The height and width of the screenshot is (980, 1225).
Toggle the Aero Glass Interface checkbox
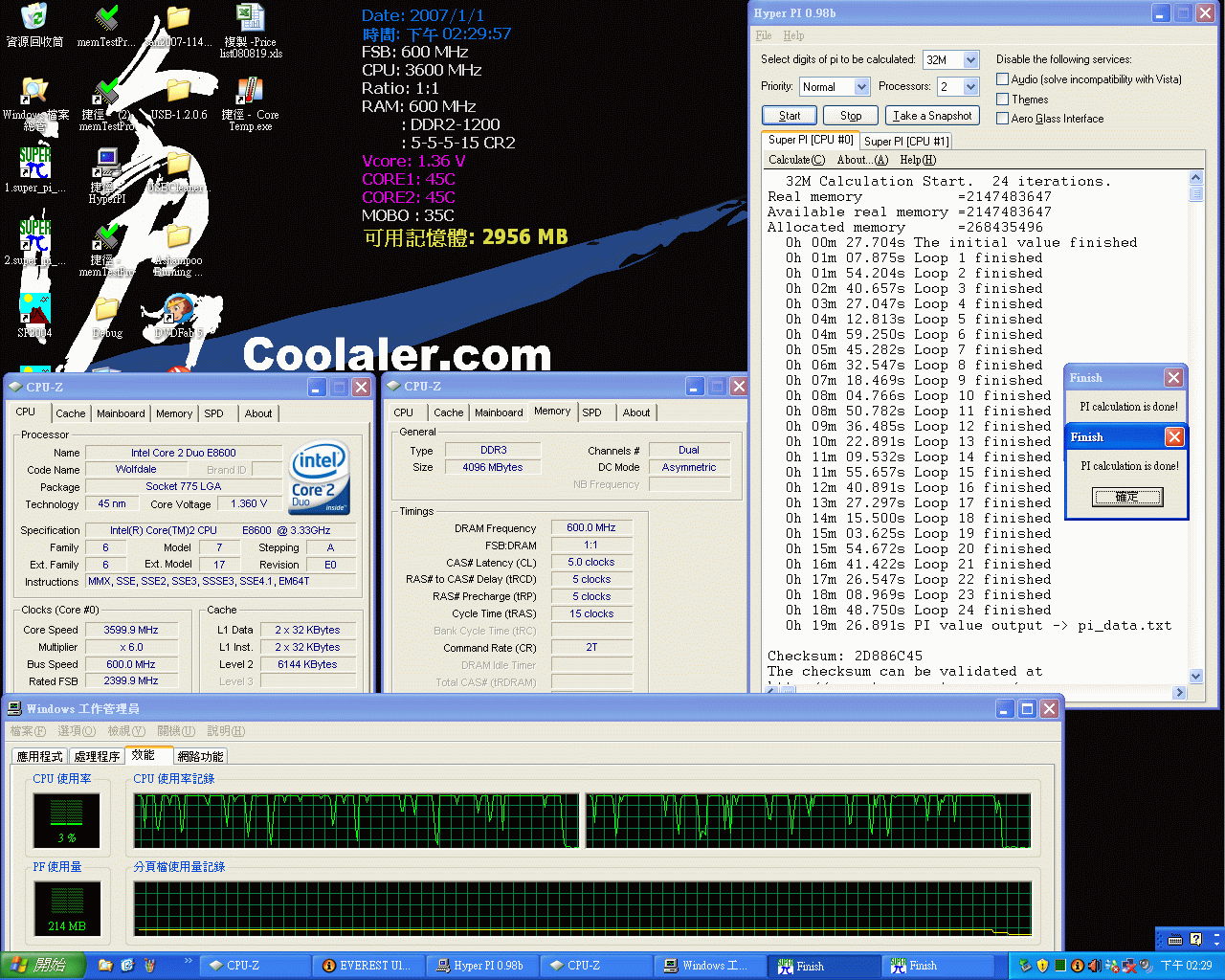click(1002, 119)
